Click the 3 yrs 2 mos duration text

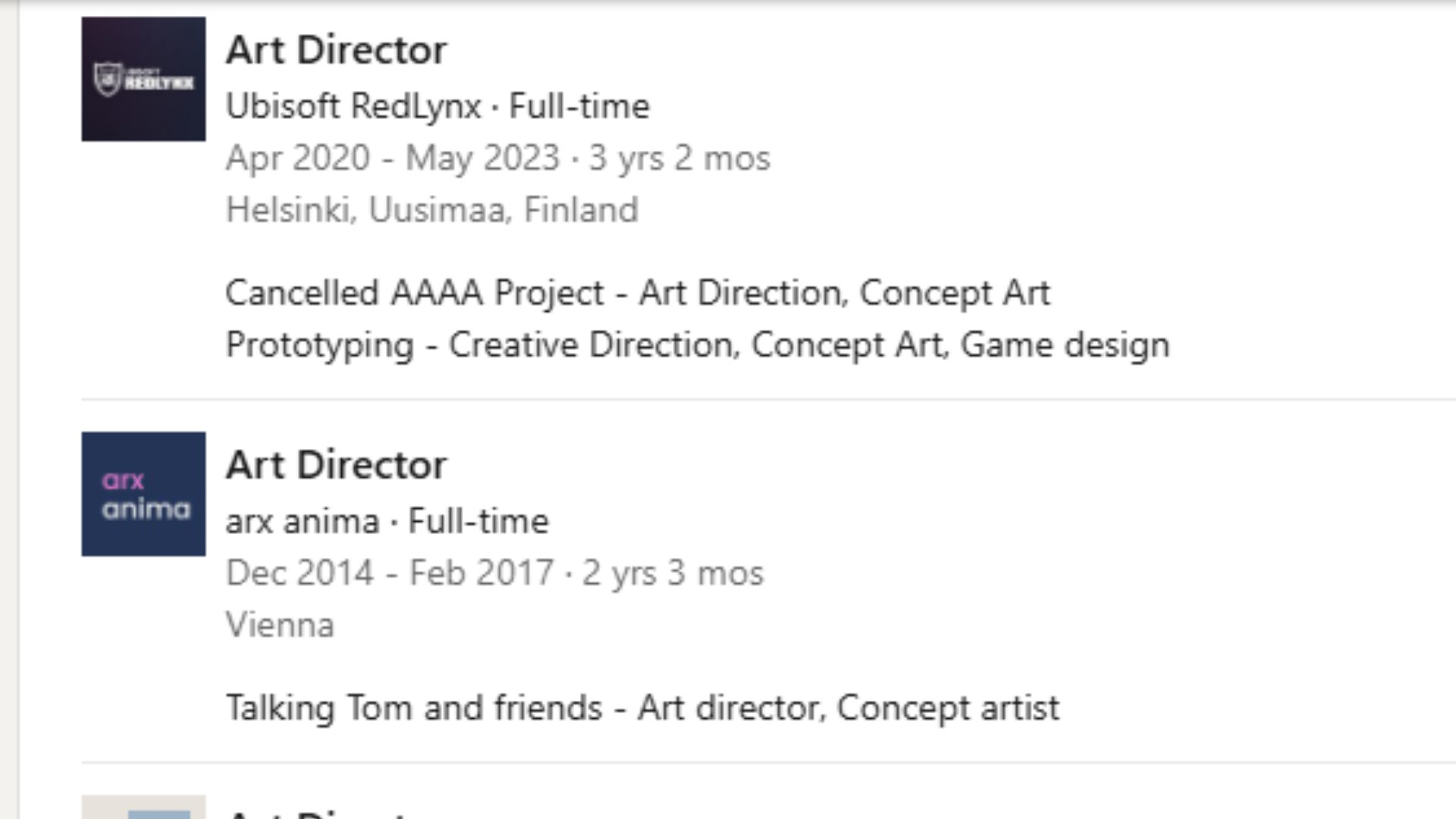(x=679, y=158)
